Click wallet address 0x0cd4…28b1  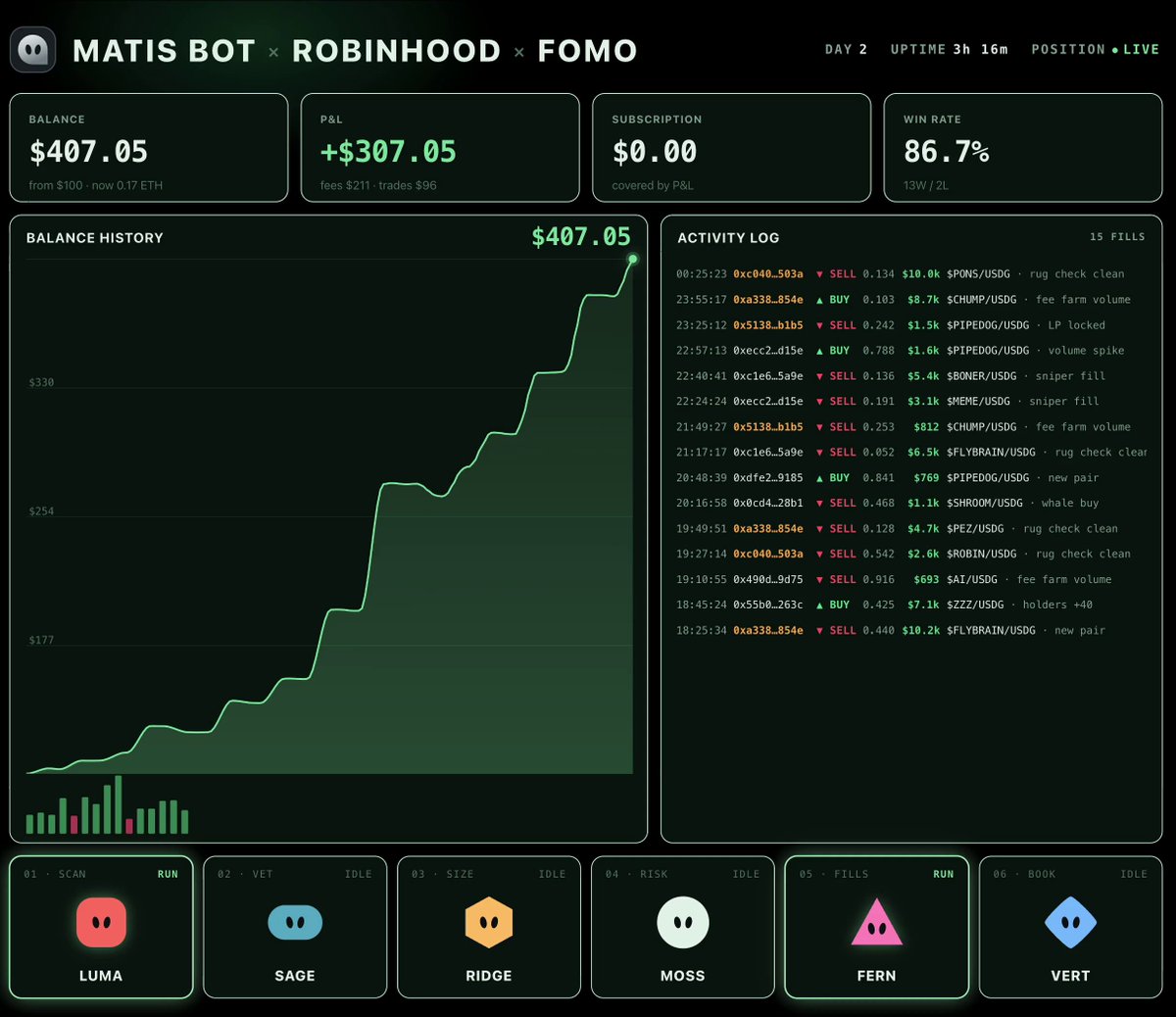click(x=768, y=504)
